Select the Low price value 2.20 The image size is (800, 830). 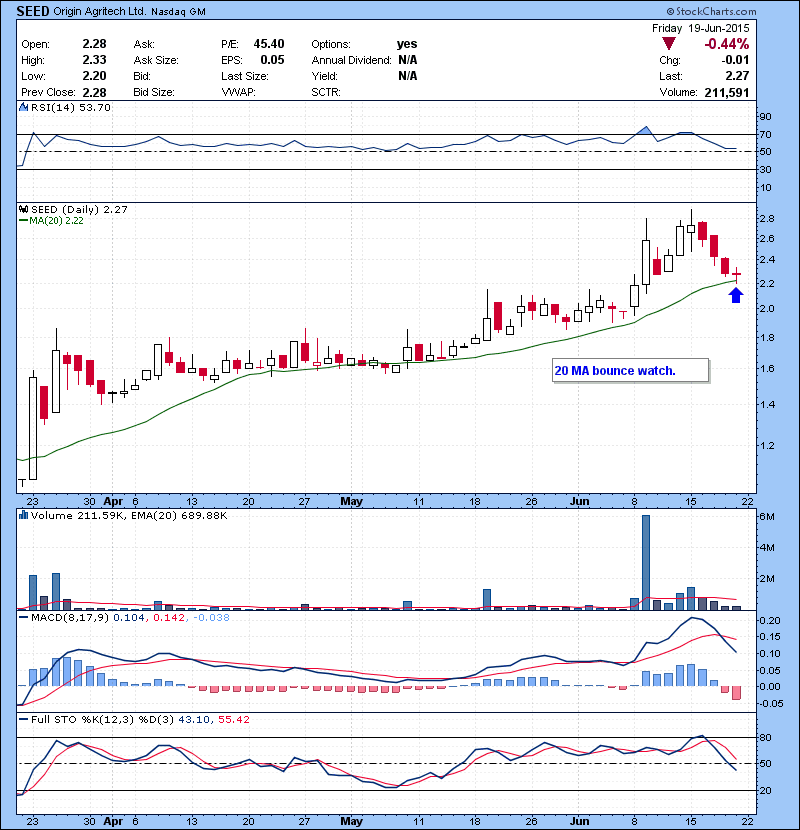[x=94, y=76]
